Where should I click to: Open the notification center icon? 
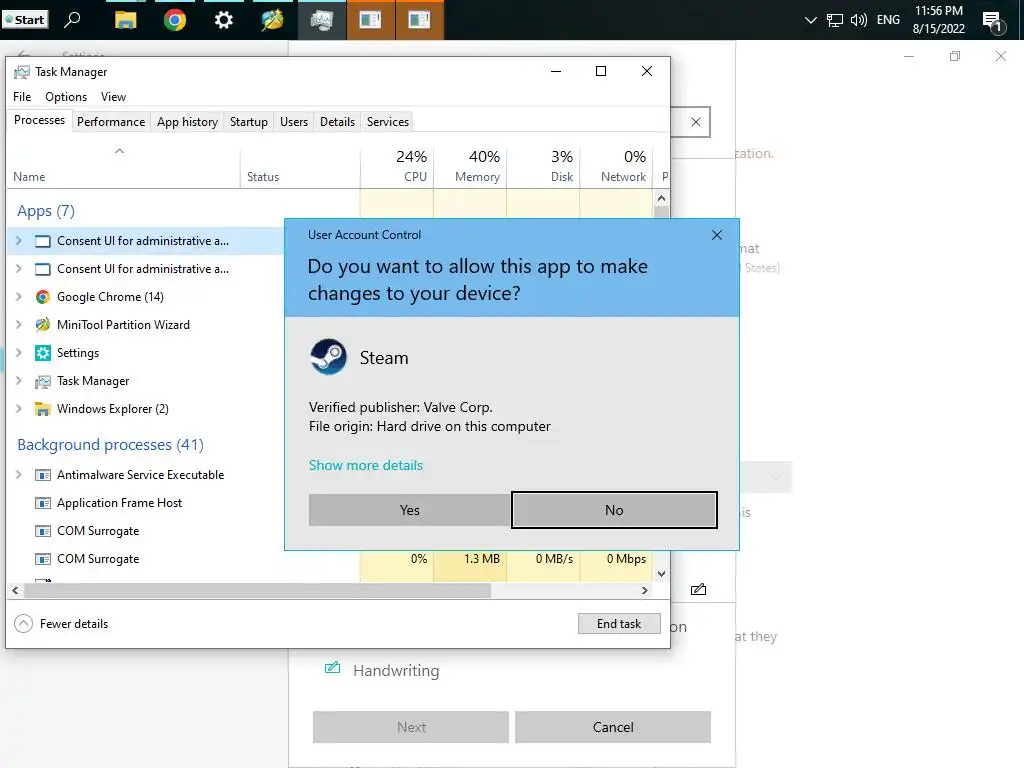pyautogui.click(x=994, y=22)
